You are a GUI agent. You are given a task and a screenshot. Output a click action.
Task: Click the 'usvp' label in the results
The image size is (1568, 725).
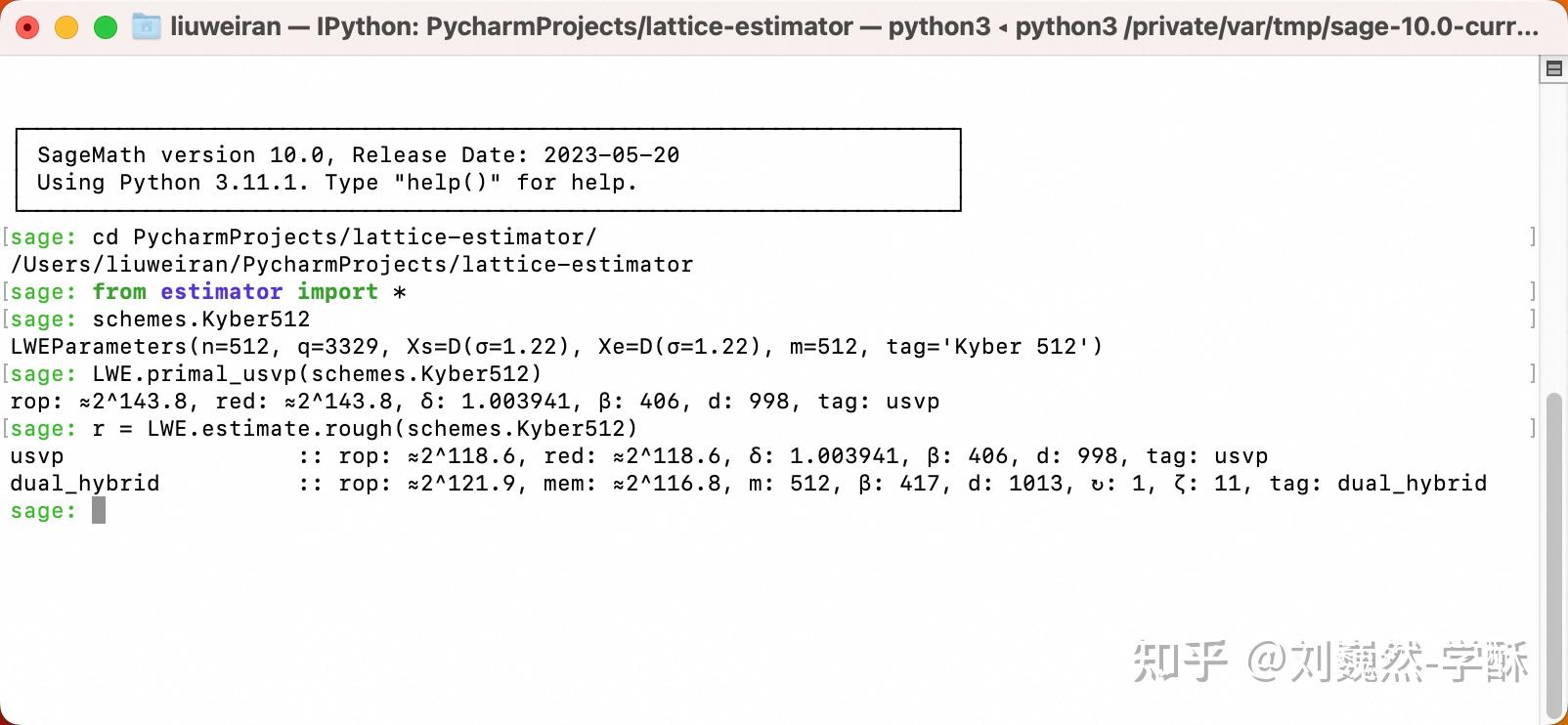coord(37,456)
